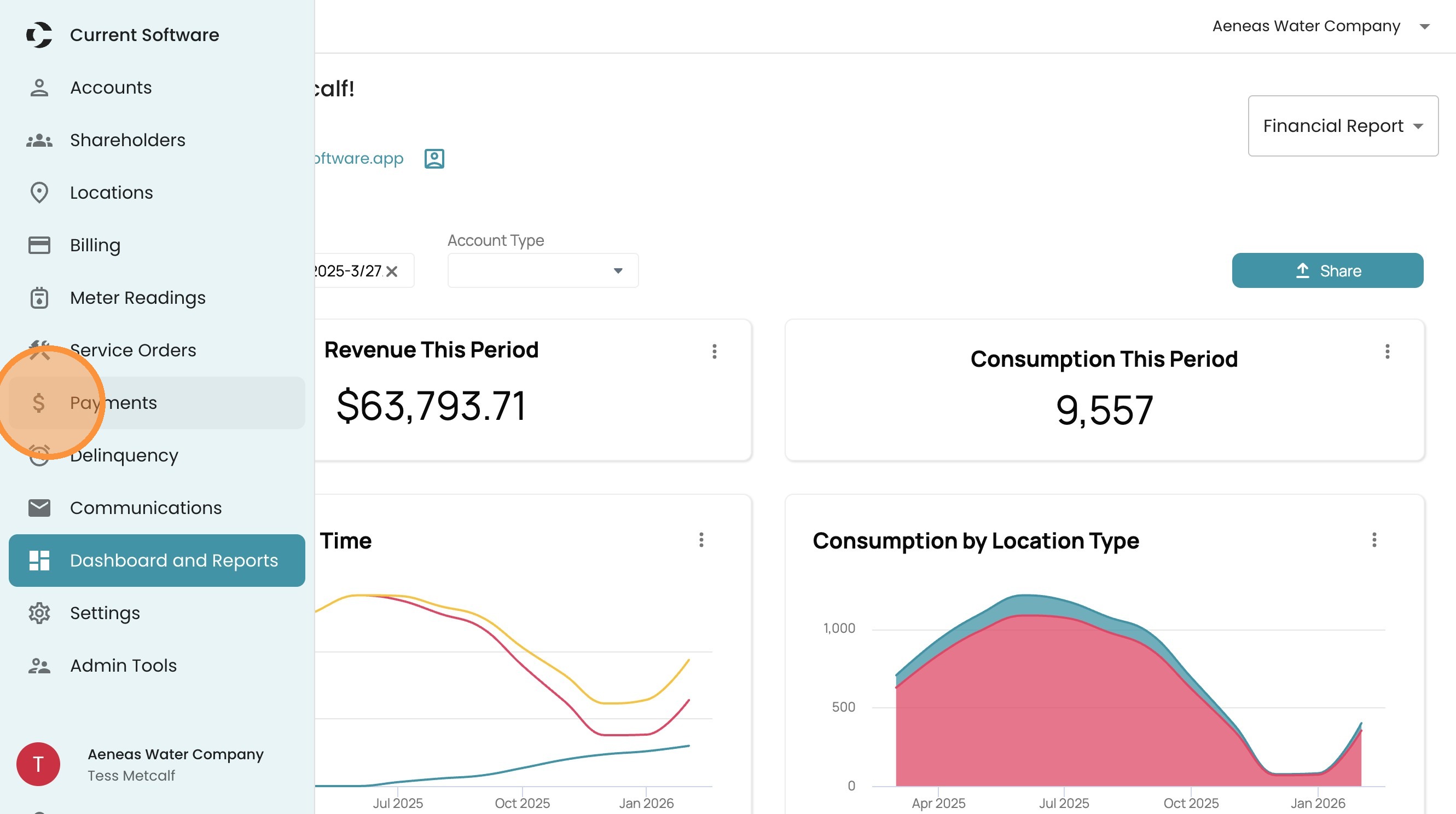This screenshot has height=814, width=1456.
Task: Open the contact card icon beside email link
Action: coord(434,159)
